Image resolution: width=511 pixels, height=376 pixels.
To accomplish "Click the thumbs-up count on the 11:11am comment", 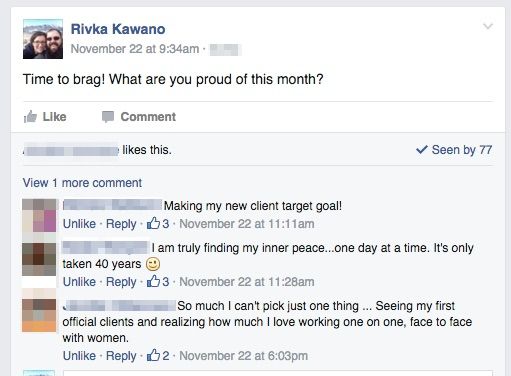I will click(158, 223).
